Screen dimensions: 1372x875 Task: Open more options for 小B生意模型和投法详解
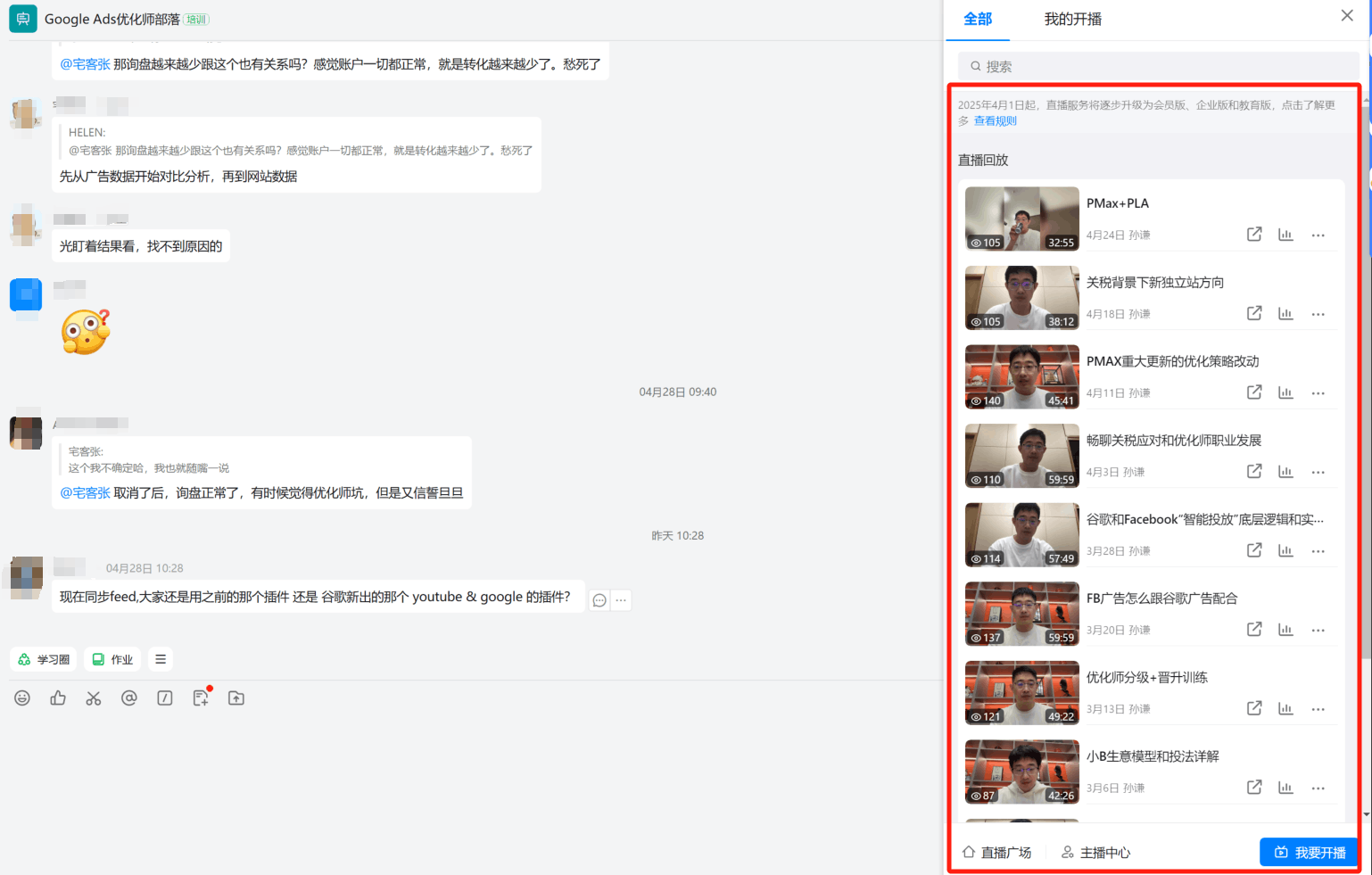(x=1318, y=788)
